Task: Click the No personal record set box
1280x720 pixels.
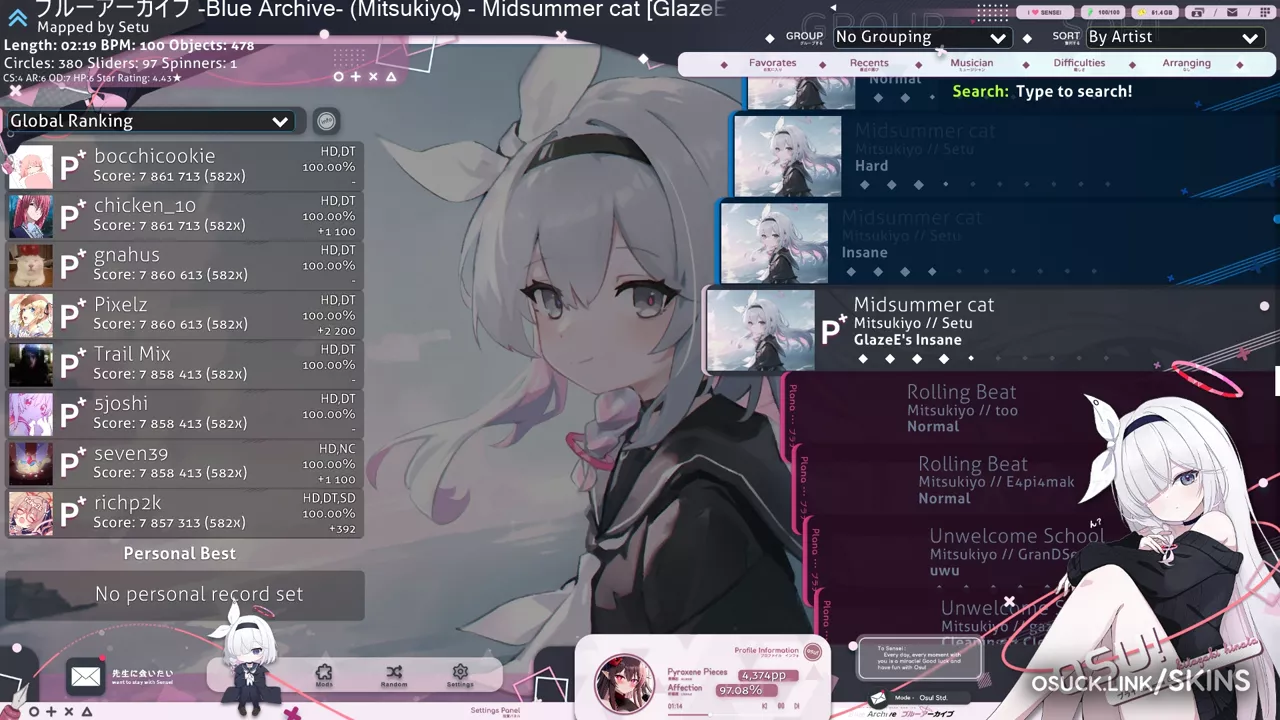Action: click(185, 595)
